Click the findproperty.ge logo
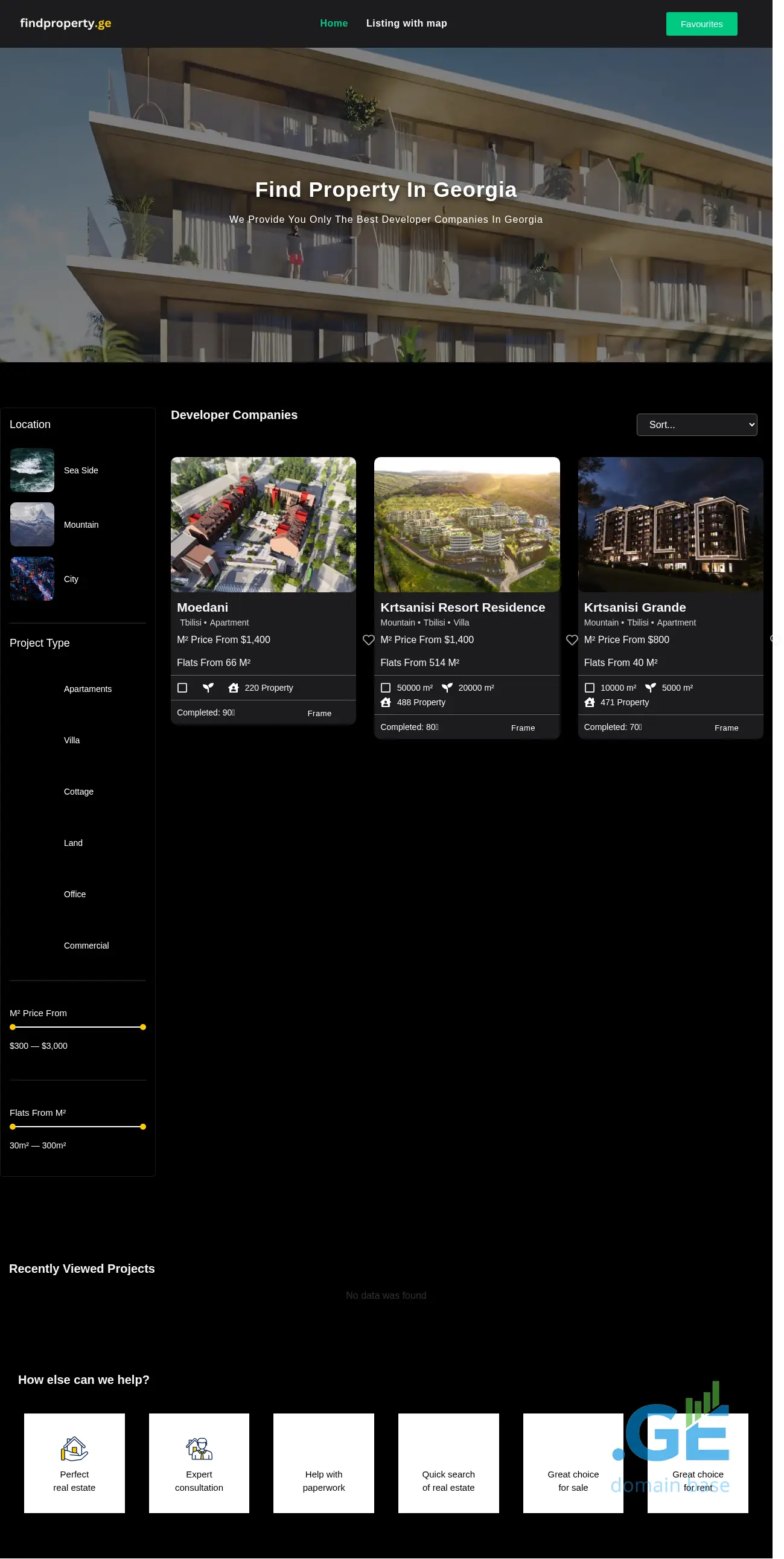Image resolution: width=784 pixels, height=1559 pixels. (65, 24)
